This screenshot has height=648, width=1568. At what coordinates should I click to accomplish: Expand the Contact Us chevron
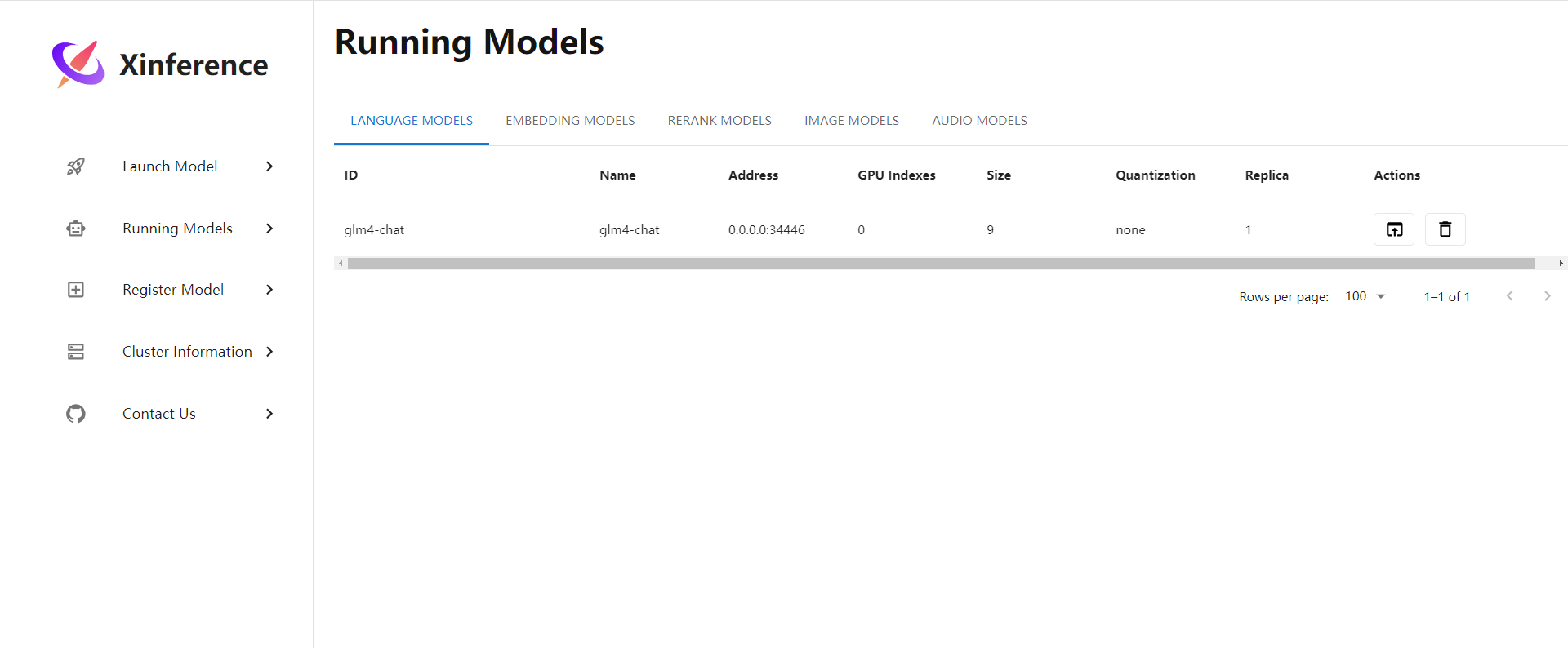tap(269, 414)
